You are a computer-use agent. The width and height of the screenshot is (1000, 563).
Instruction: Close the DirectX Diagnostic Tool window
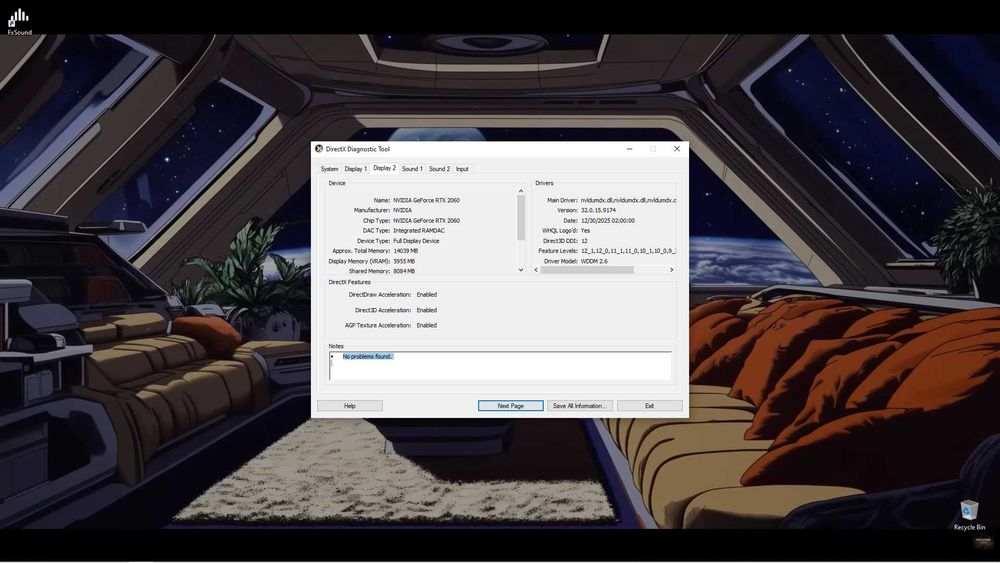[x=677, y=149]
